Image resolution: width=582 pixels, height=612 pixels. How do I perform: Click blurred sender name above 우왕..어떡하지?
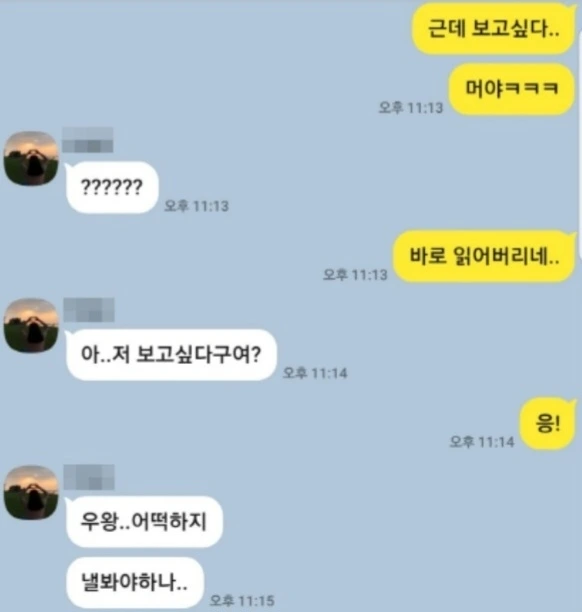coord(89,477)
